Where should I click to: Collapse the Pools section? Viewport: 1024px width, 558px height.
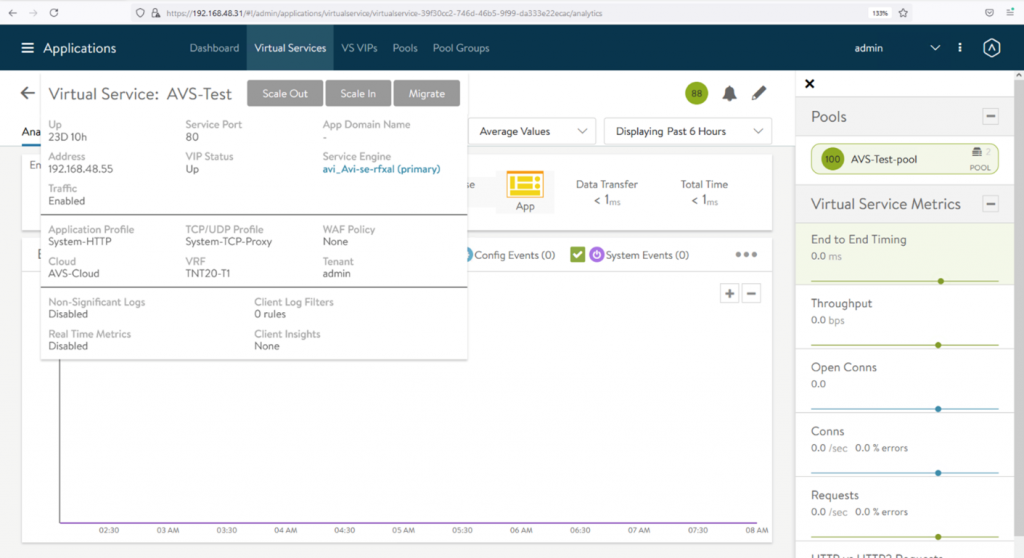pyautogui.click(x=990, y=117)
